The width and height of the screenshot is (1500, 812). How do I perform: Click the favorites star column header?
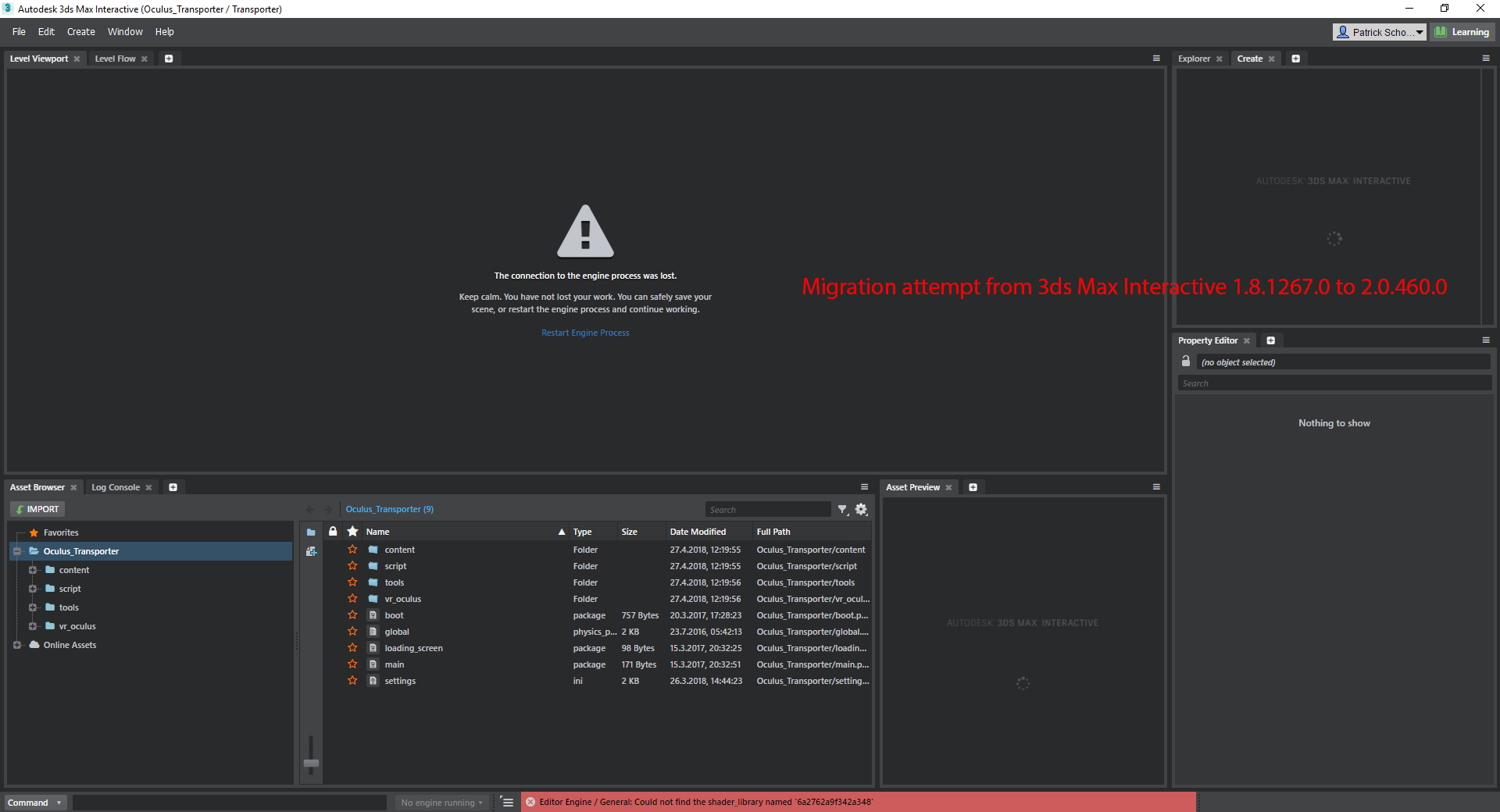353,532
